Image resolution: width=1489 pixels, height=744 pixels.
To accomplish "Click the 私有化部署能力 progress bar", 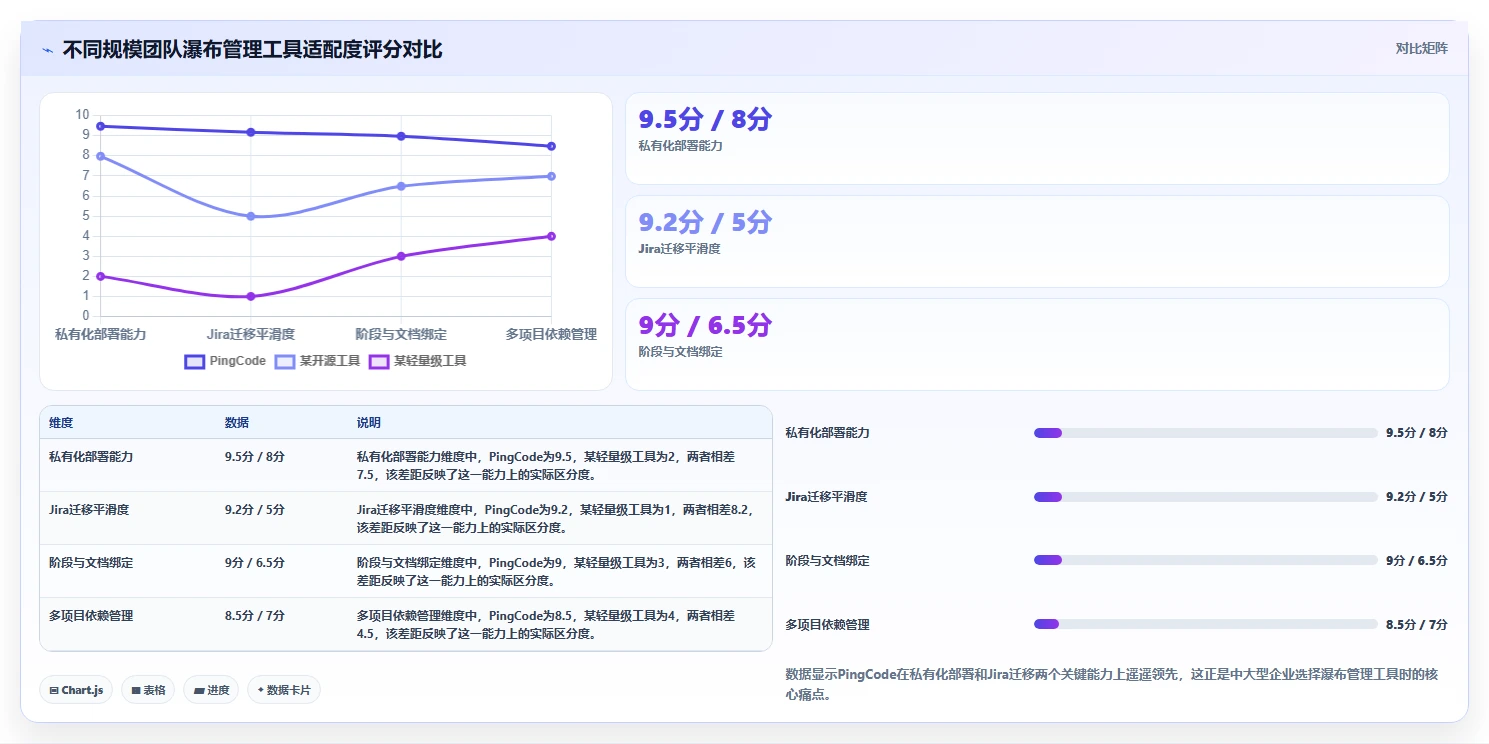I will 1206,433.
